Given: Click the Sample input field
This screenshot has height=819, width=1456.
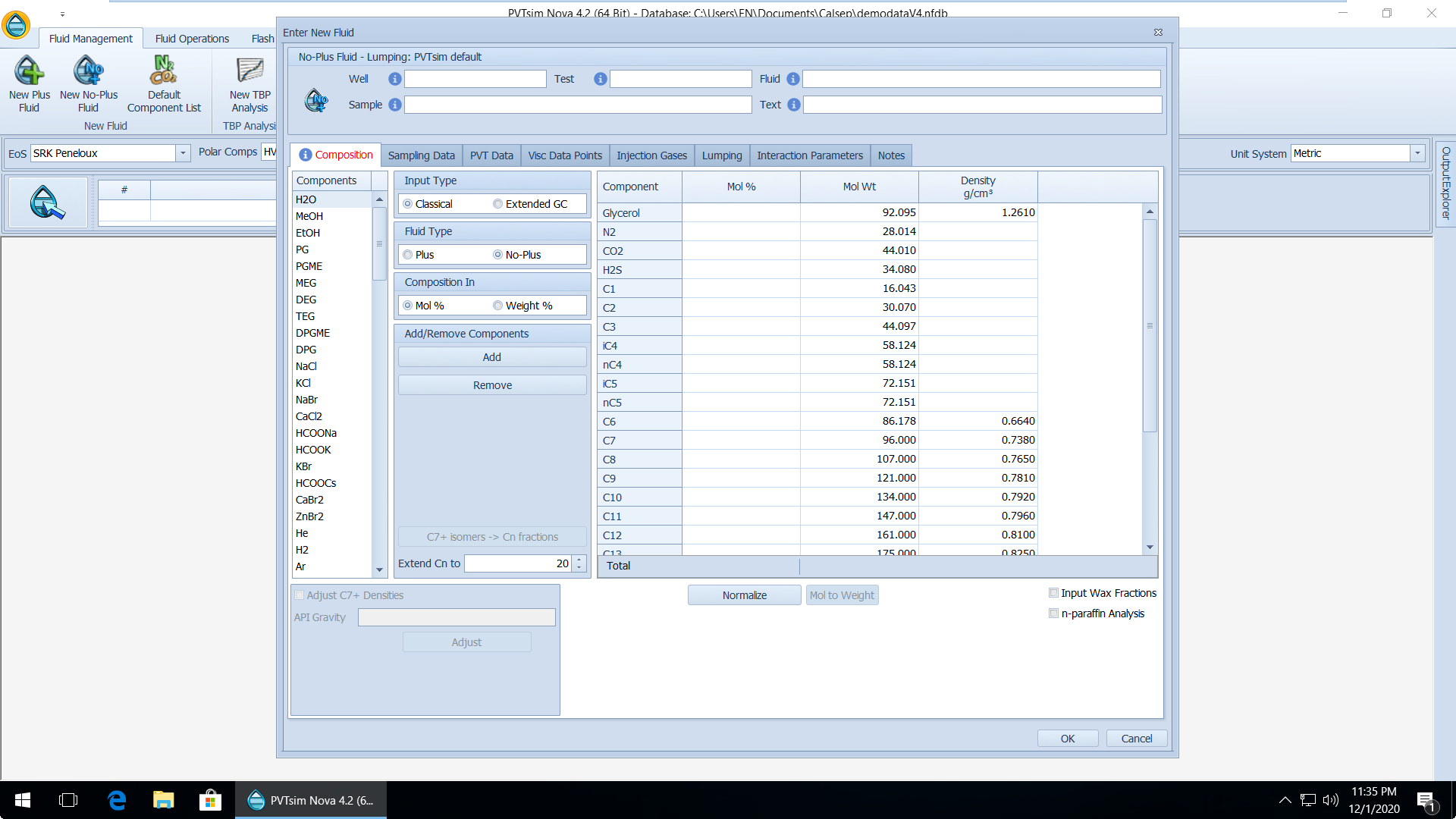Looking at the screenshot, I should click(x=578, y=105).
